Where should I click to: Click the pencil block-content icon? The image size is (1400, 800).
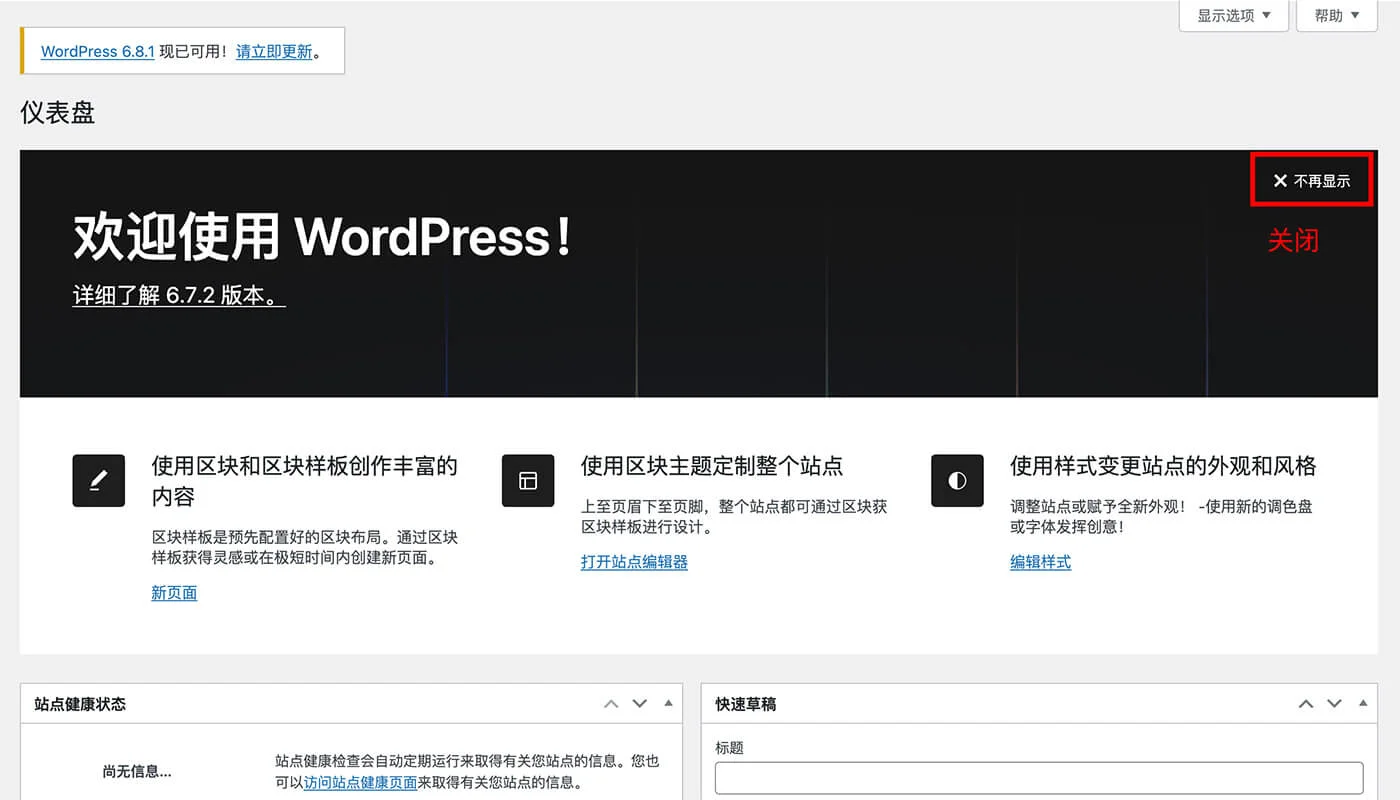coord(98,480)
